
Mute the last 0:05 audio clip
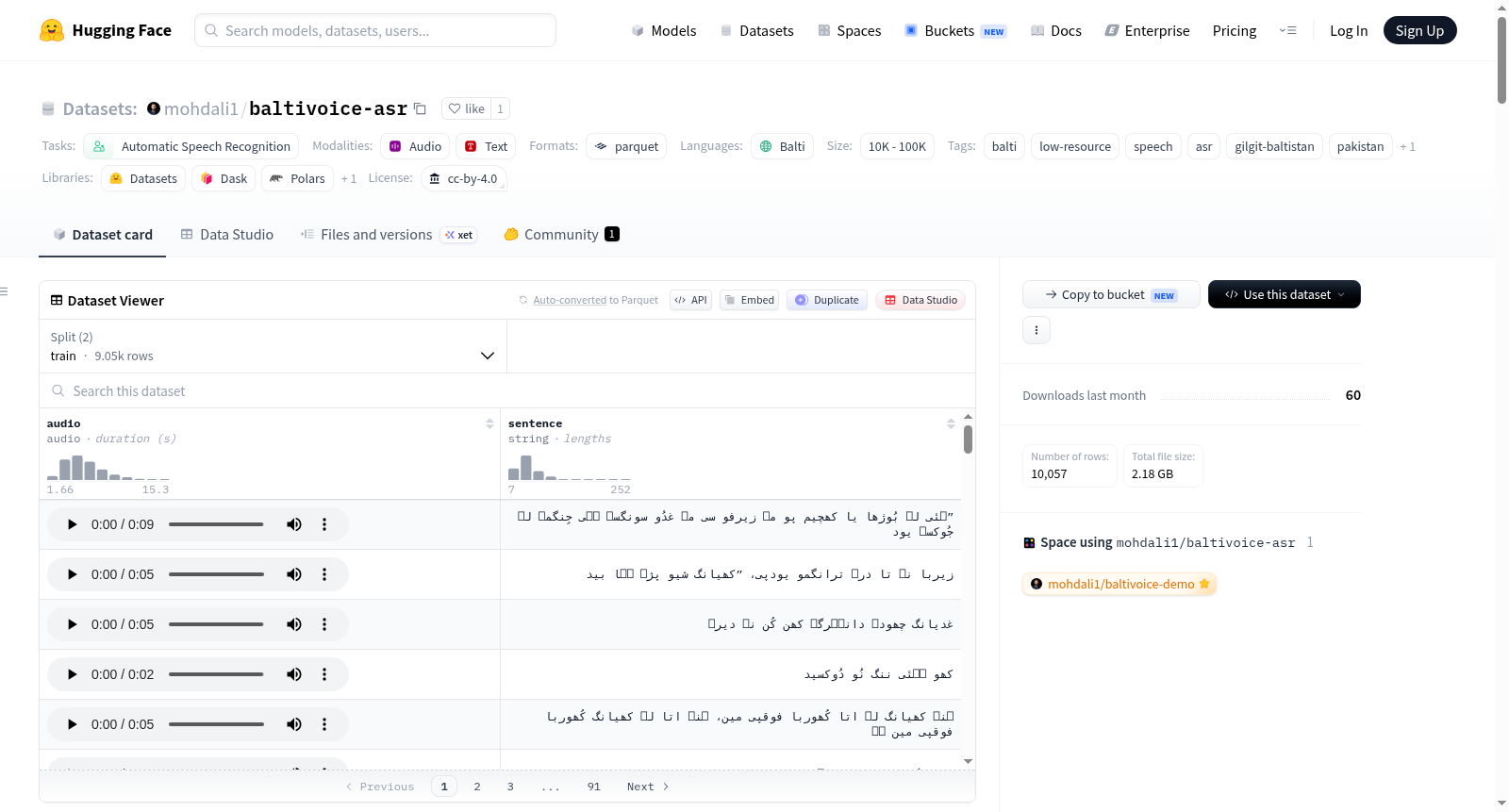[294, 724]
